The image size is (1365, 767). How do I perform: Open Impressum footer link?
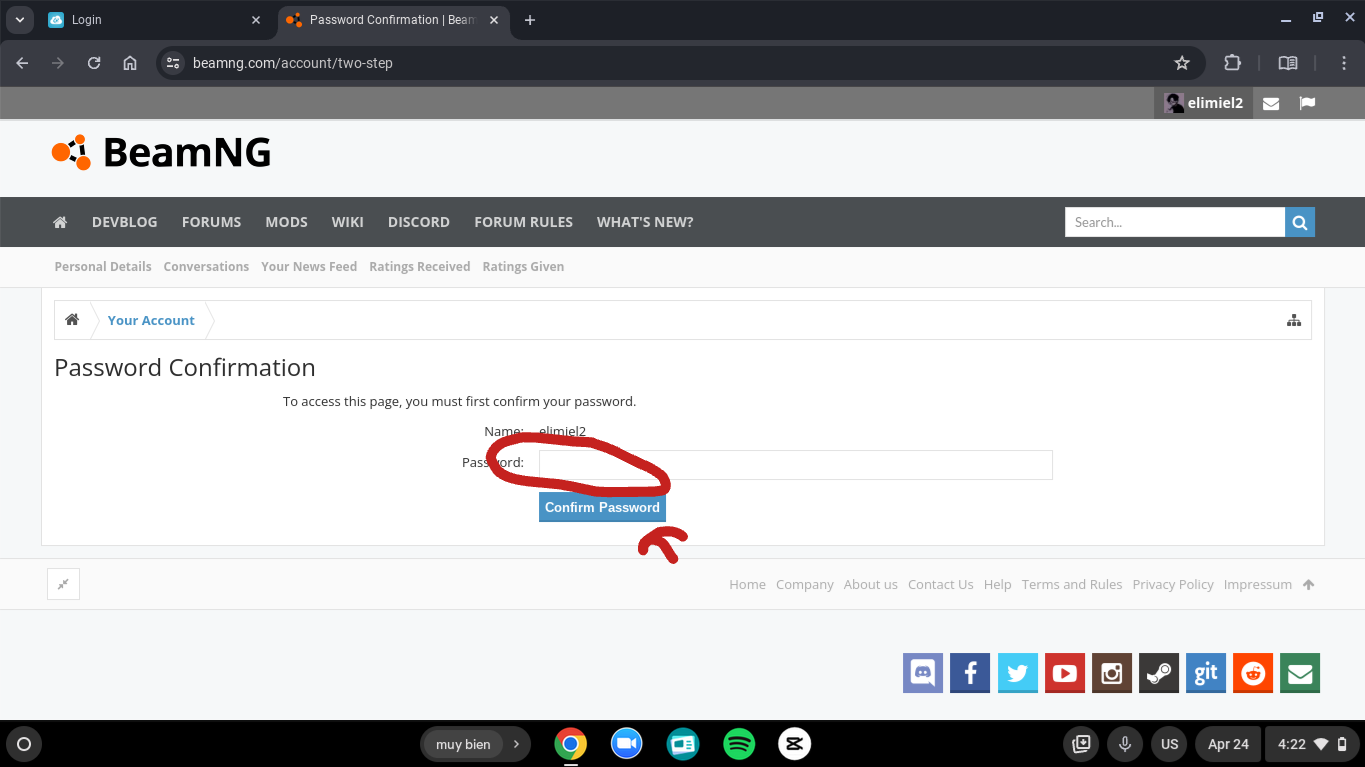tap(1258, 584)
